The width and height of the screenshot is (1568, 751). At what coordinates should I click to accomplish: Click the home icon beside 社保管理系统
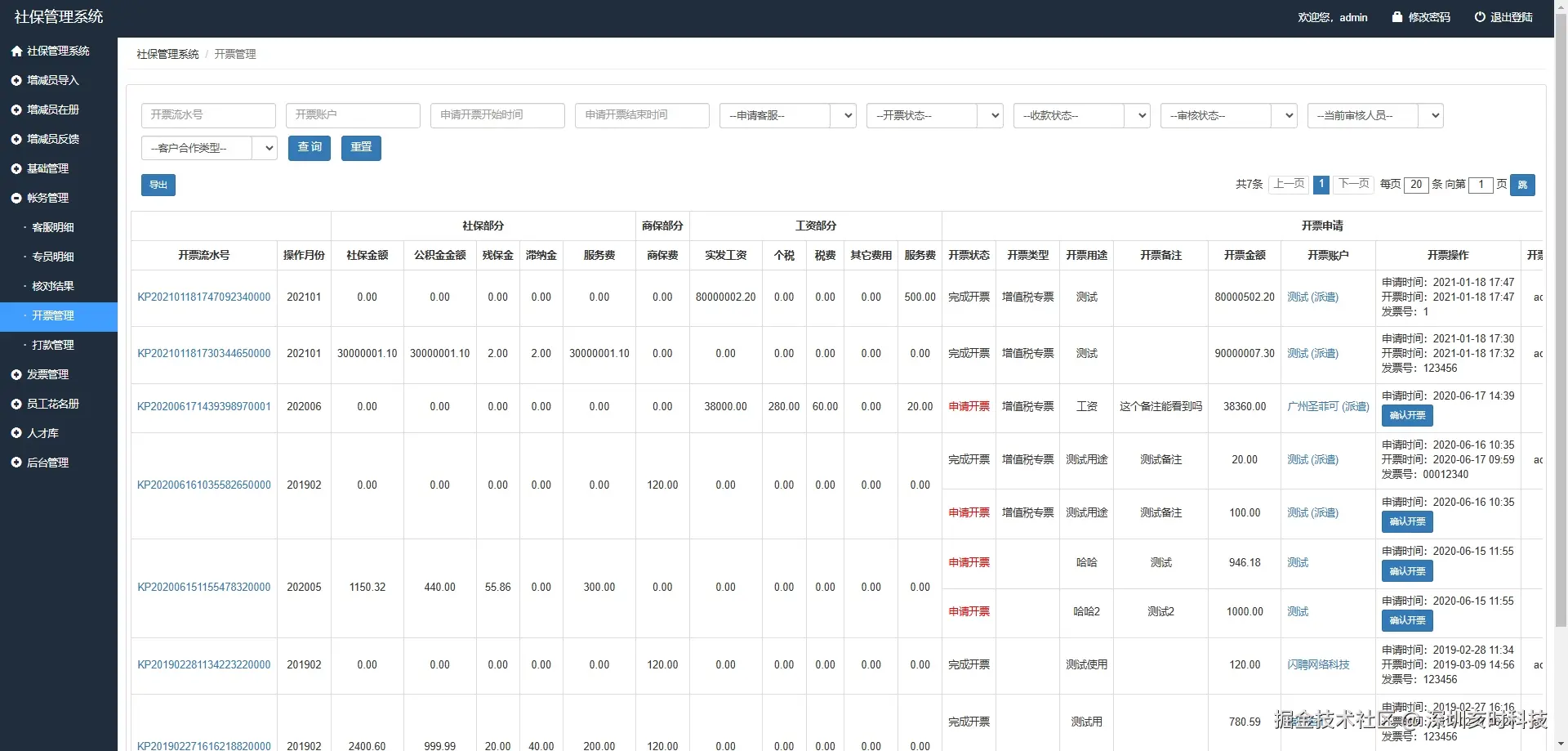coord(16,51)
